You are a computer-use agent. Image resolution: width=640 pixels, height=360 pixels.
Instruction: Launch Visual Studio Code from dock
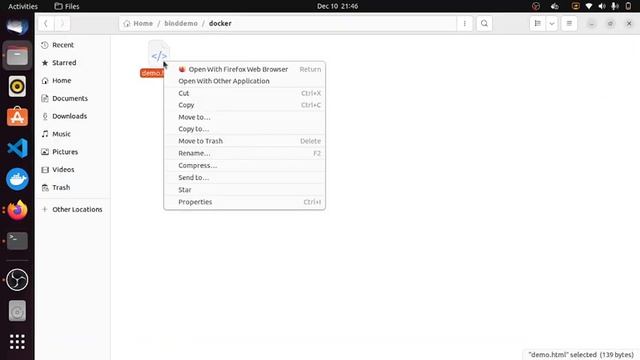tap(17, 148)
